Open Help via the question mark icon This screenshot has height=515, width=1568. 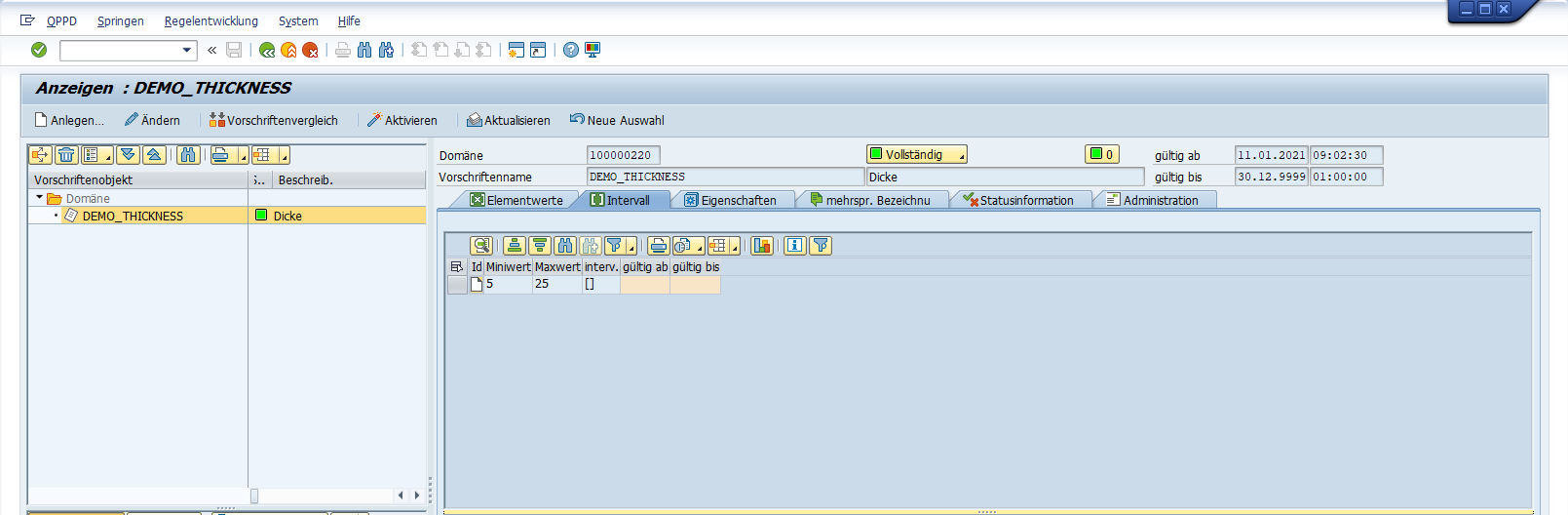[571, 50]
